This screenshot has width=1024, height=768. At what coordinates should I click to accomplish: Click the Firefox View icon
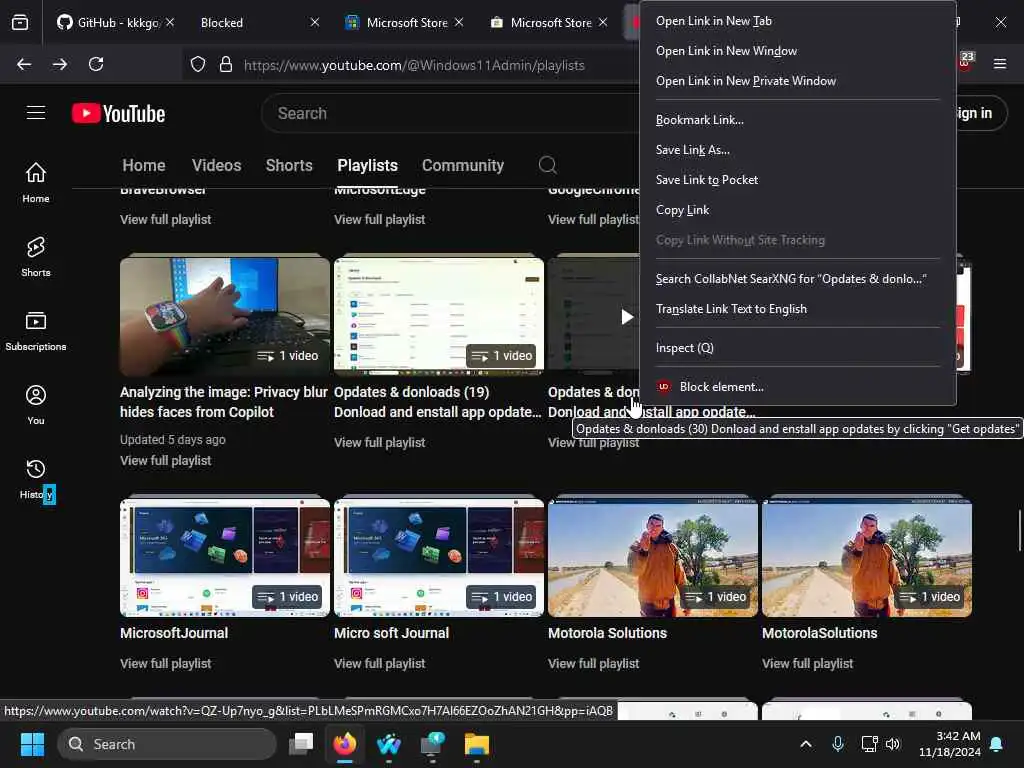tap(20, 22)
